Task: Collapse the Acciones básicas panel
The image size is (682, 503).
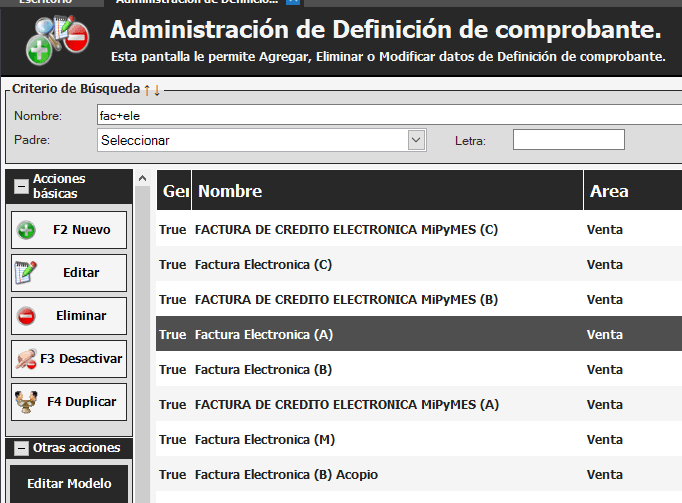Action: point(20,186)
